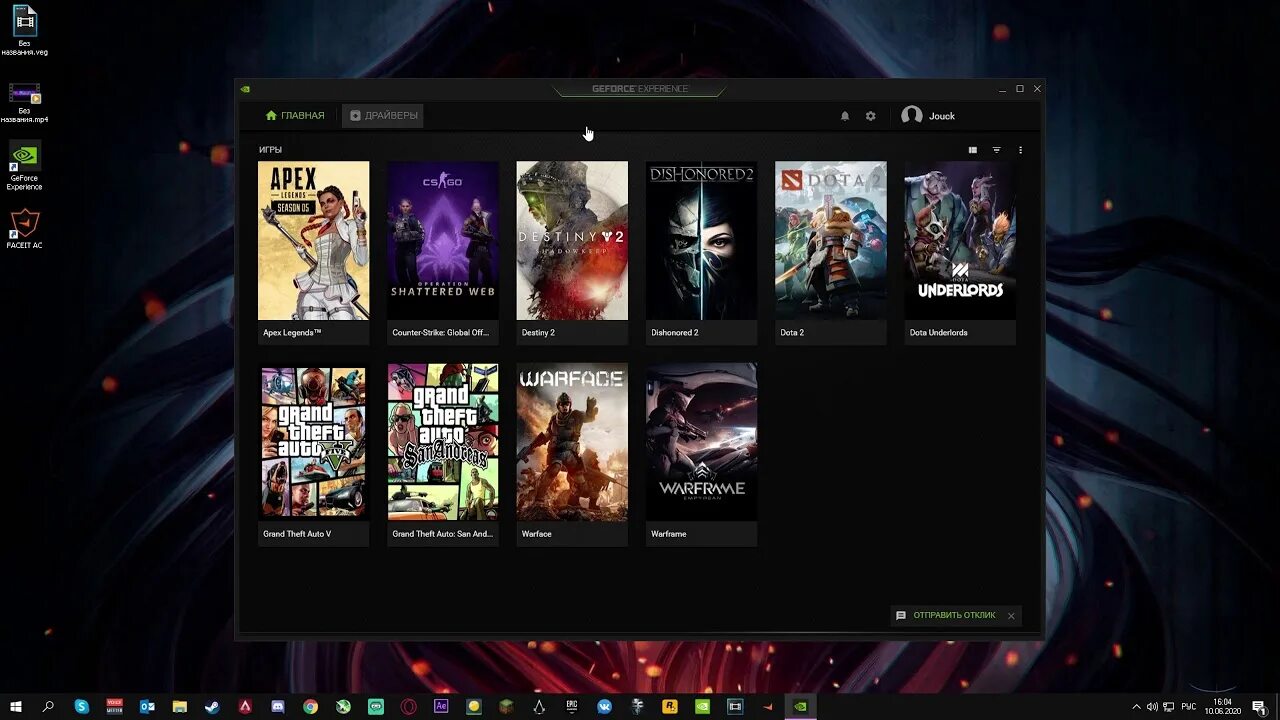Open VK from the taskbar
This screenshot has width=1280, height=720.
604,706
